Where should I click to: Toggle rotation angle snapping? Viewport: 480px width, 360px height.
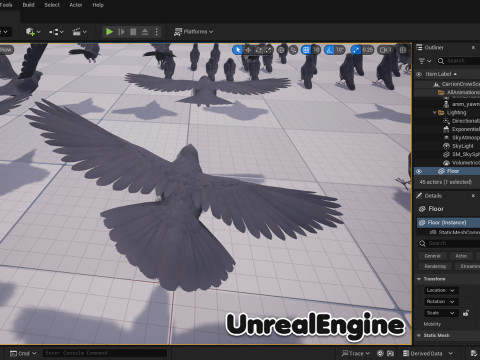(x=329, y=50)
